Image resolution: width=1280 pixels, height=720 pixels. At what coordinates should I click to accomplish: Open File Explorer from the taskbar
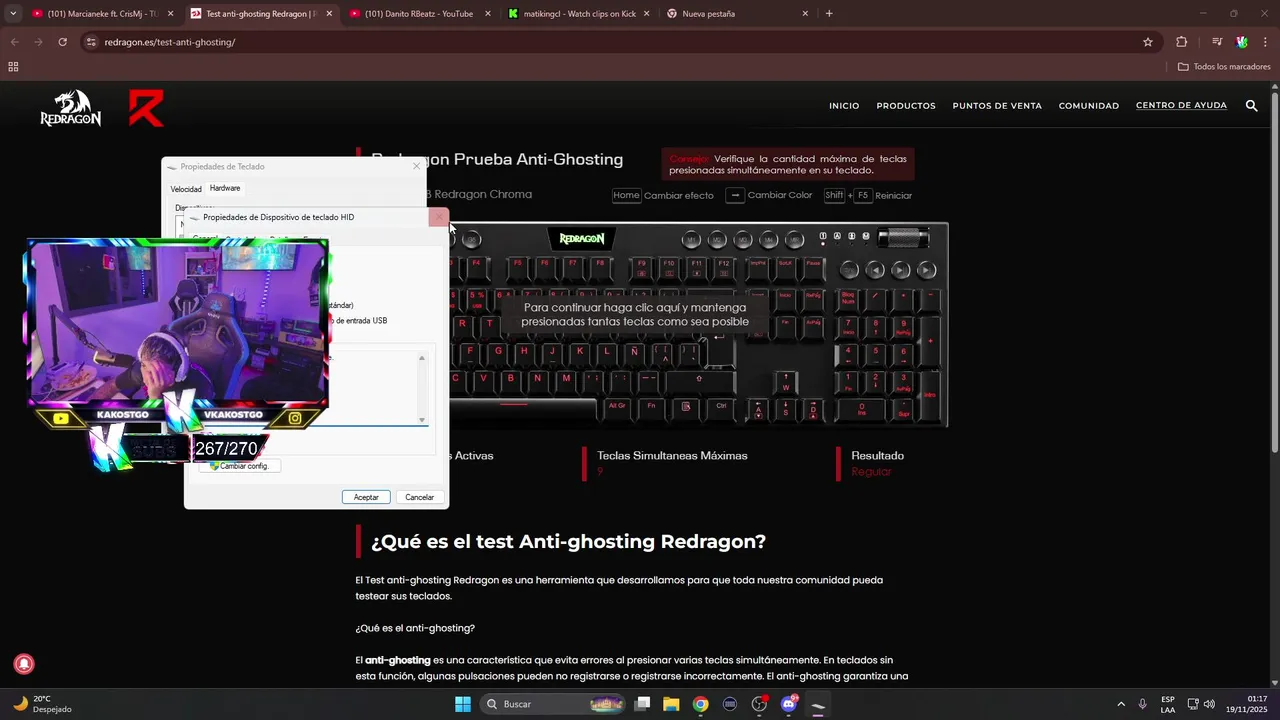click(x=671, y=704)
